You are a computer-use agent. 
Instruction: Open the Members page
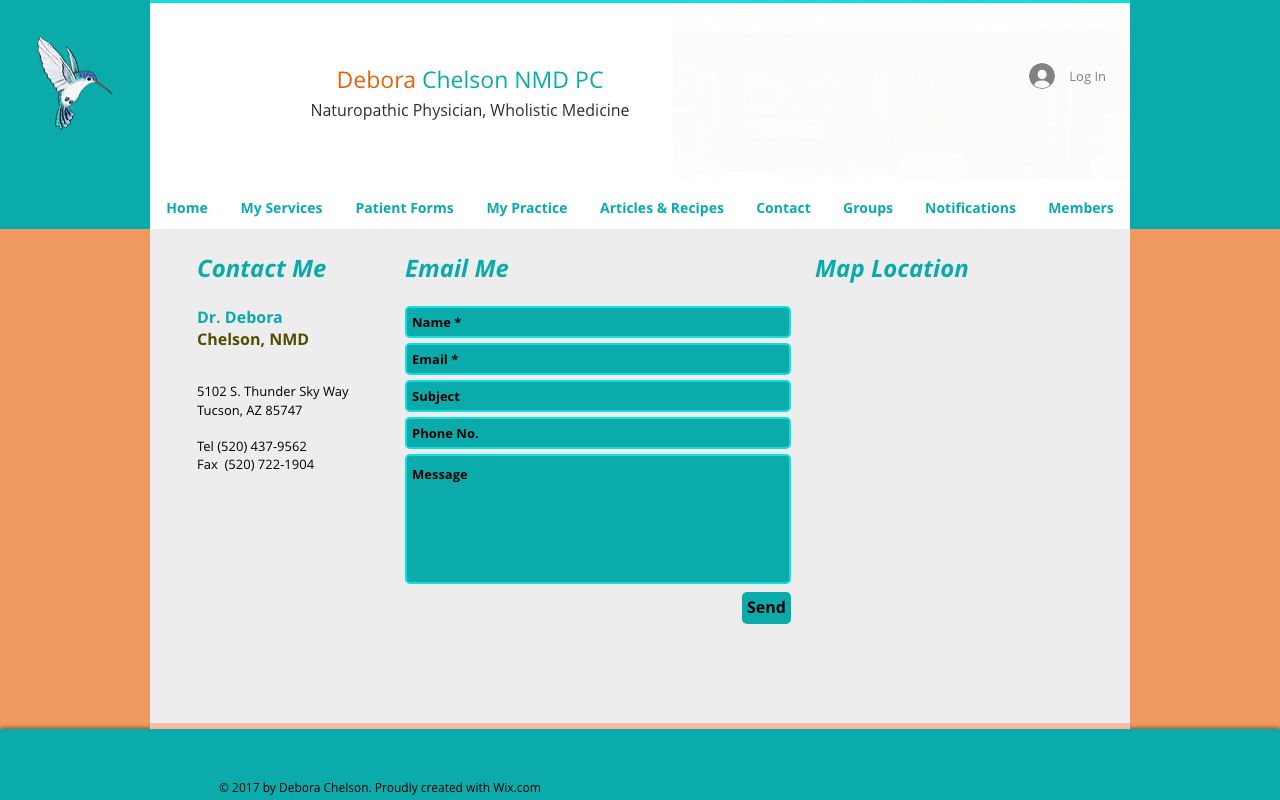pos(1080,208)
